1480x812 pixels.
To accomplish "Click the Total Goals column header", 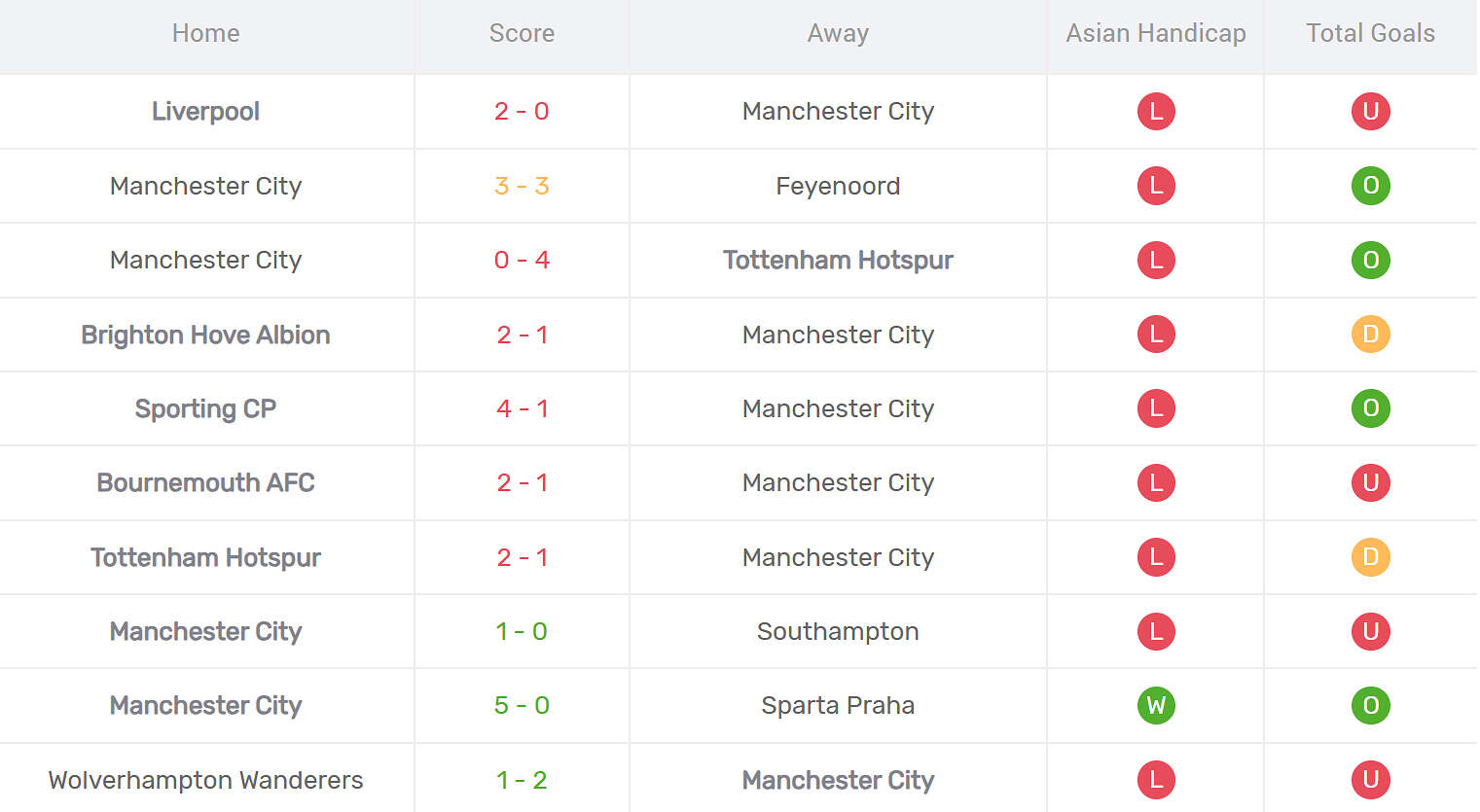I will pos(1370,33).
